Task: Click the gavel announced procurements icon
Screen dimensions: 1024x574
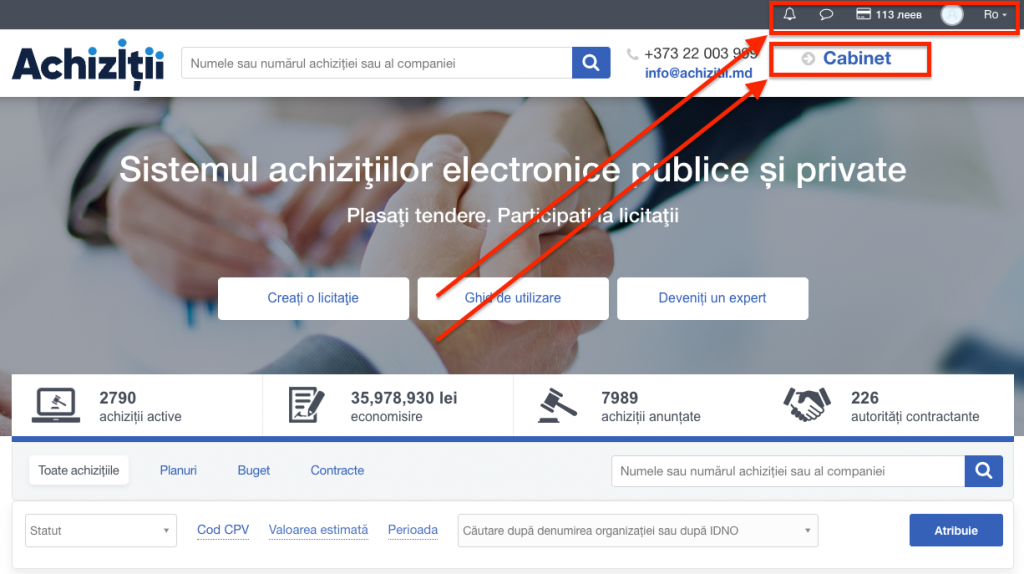Action: click(x=557, y=405)
